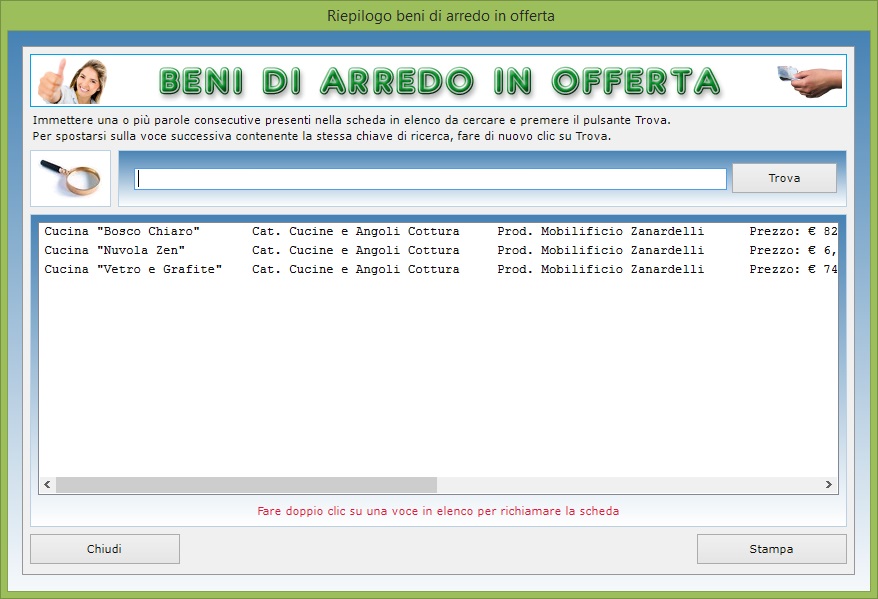Select the Cucina "Bosco Chiaro" entry

pos(122,232)
